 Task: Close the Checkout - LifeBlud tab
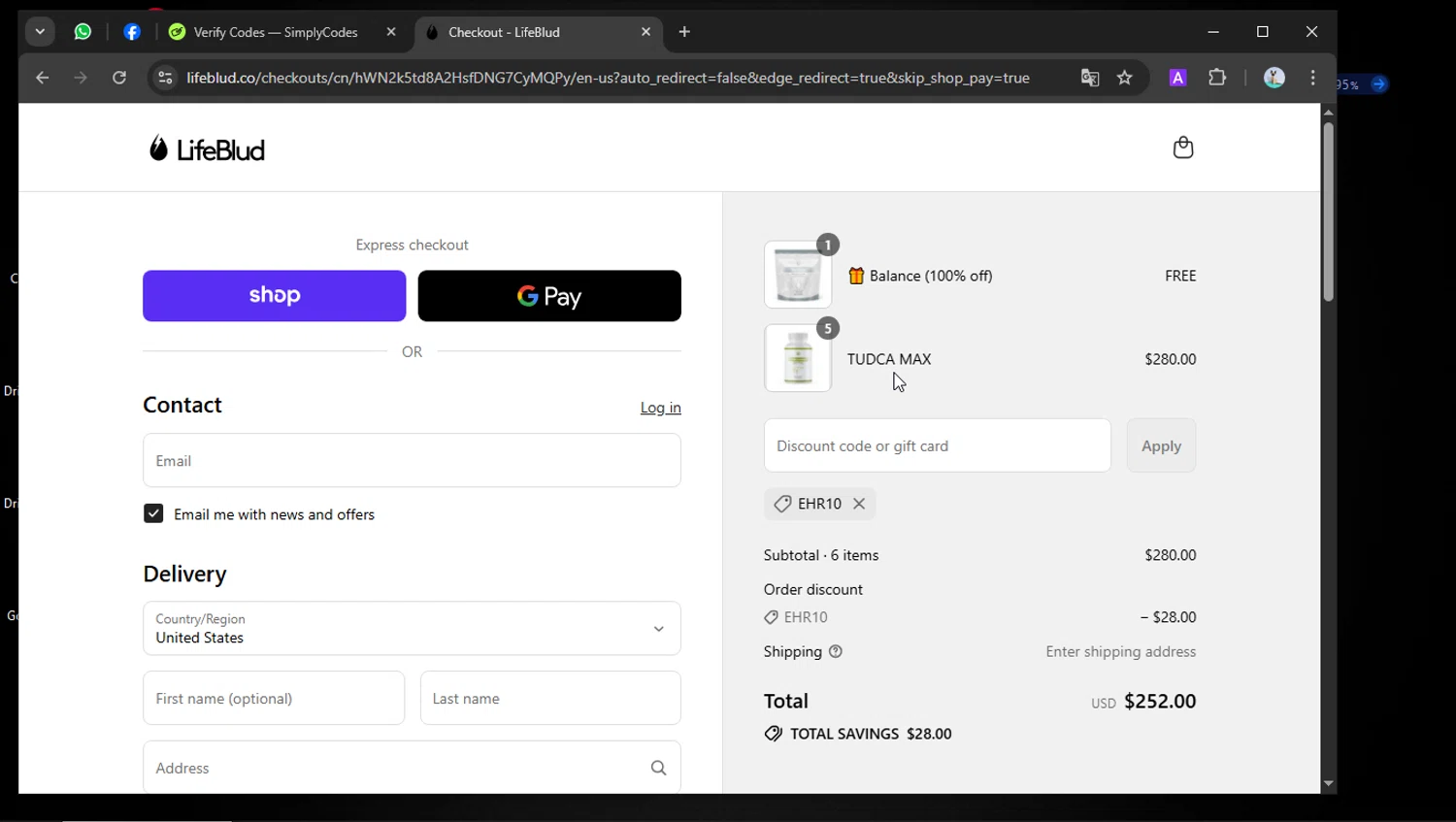[x=646, y=32]
